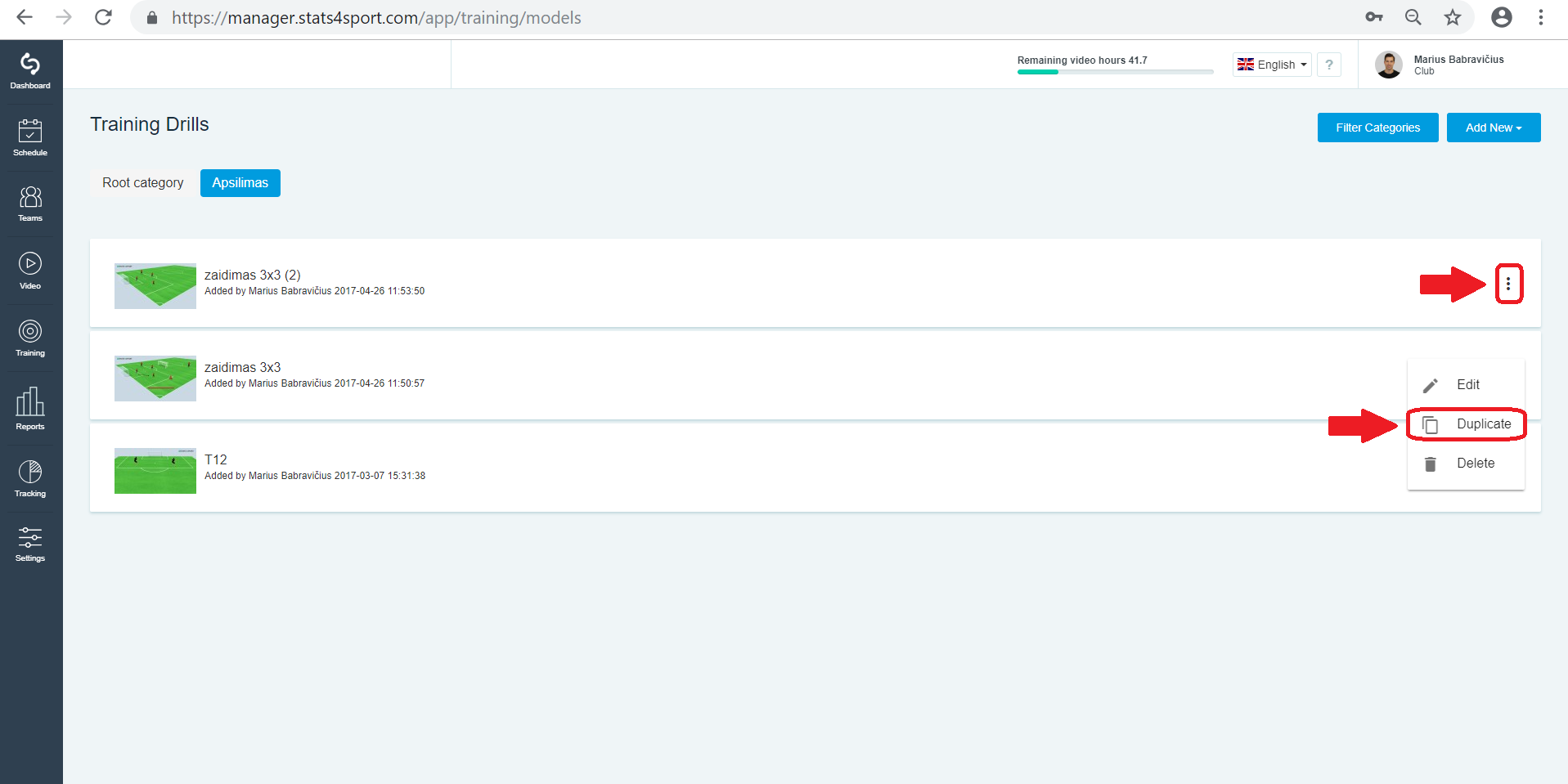This screenshot has width=1568, height=784.
Task: Open options menu for zaidimas 3x3 (2)
Action: pyautogui.click(x=1508, y=284)
